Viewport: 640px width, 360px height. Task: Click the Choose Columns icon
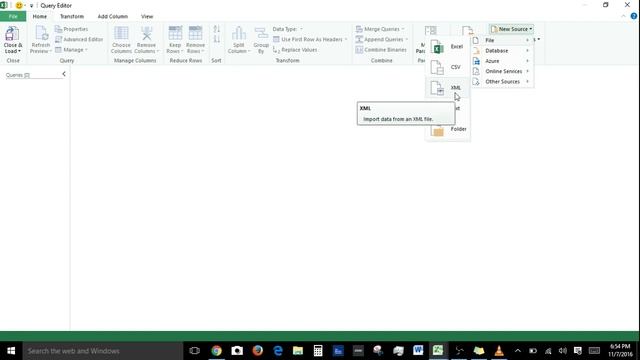click(121, 33)
